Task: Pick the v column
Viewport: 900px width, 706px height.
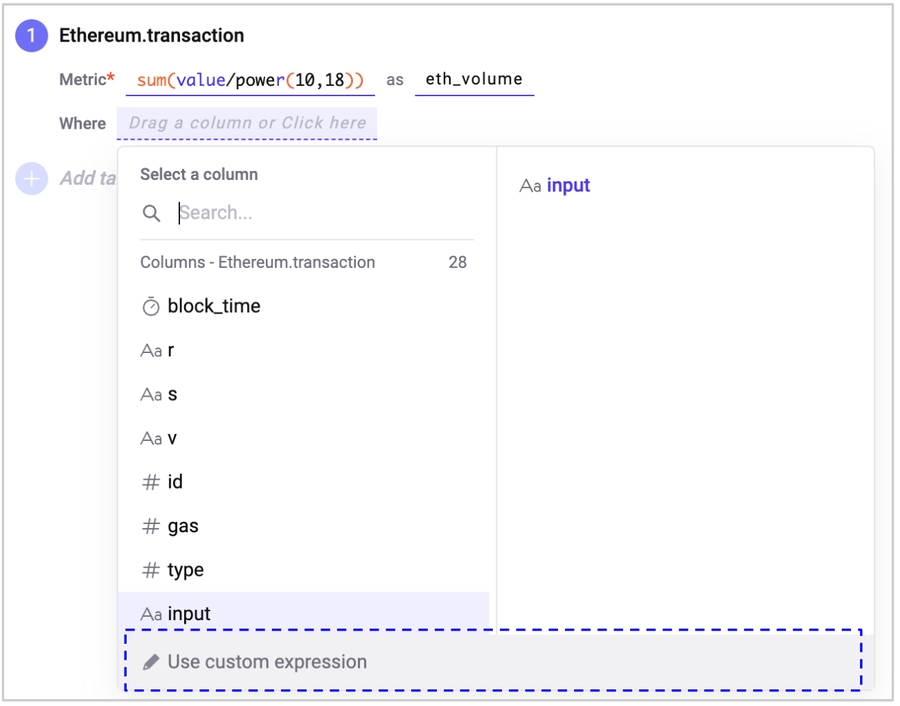Action: coord(172,438)
